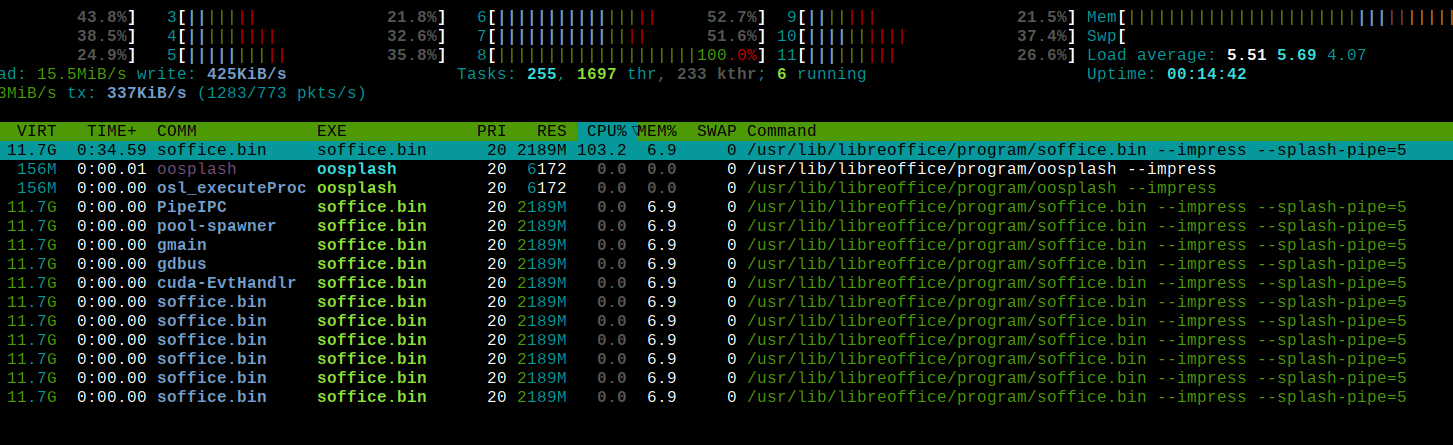This screenshot has height=445, width=1453.
Task: Click the PRI column header
Action: [491, 131]
